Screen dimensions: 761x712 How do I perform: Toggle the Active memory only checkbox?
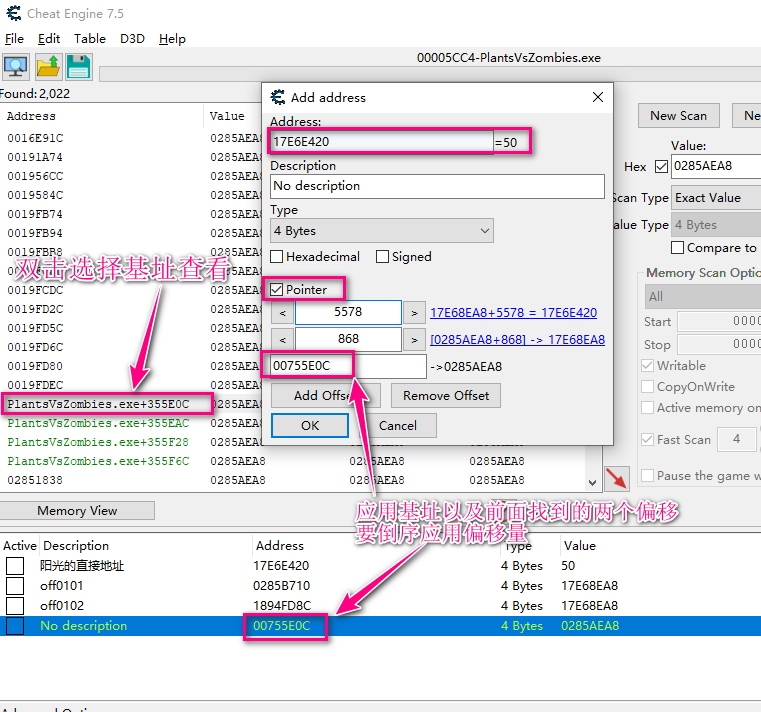click(647, 408)
